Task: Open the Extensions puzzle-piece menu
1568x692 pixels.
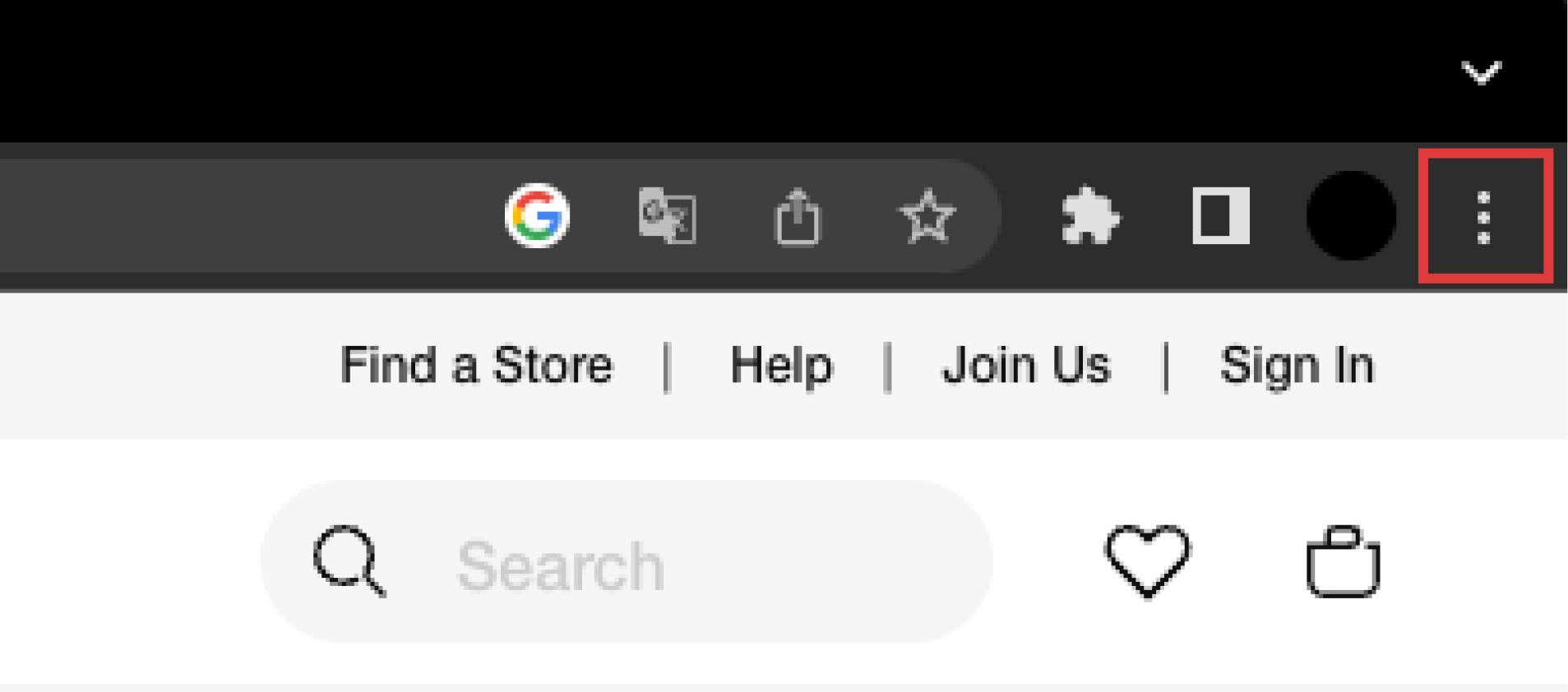Action: (x=1090, y=216)
